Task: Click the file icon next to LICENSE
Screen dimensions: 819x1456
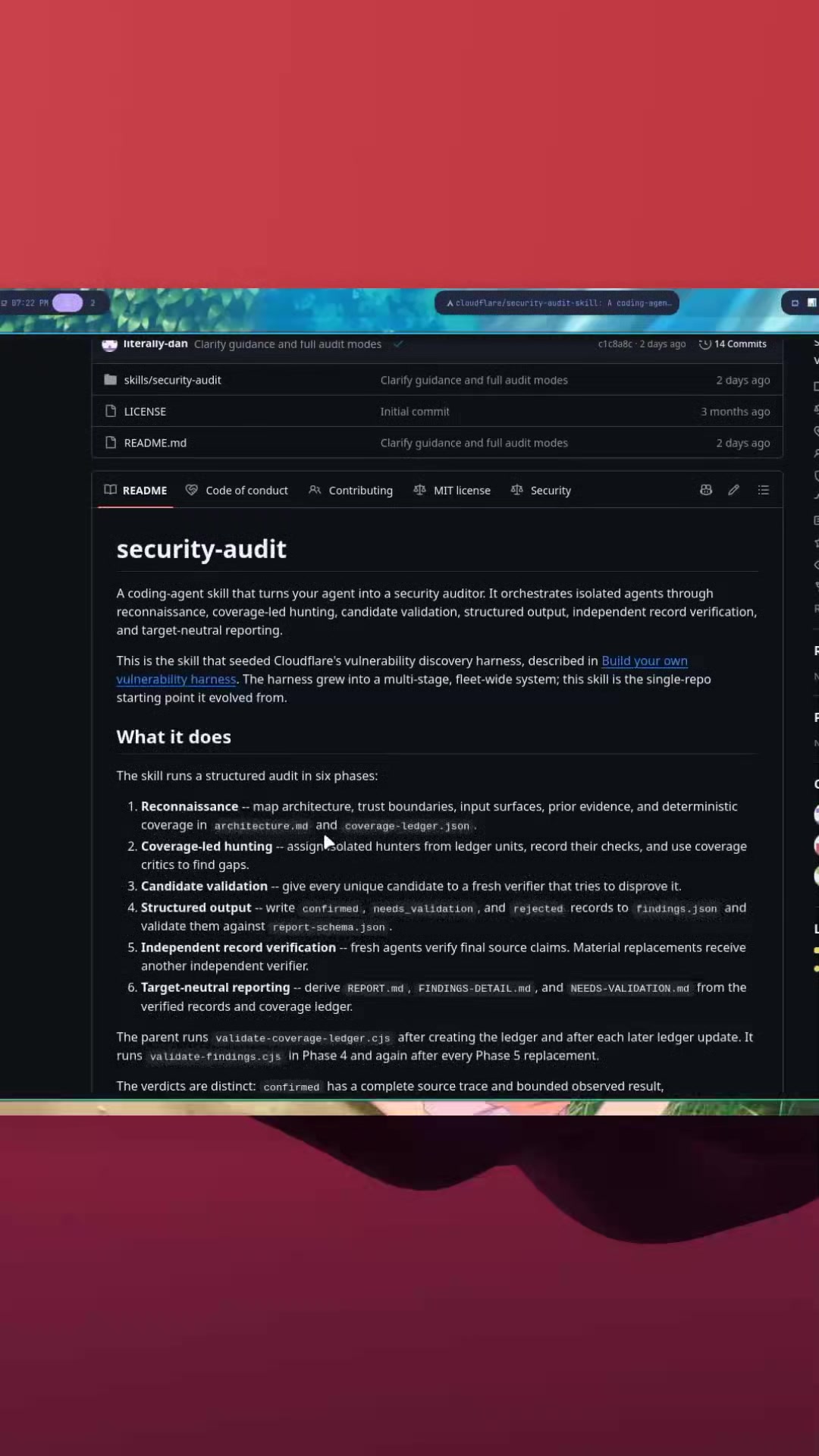Action: pyautogui.click(x=111, y=411)
